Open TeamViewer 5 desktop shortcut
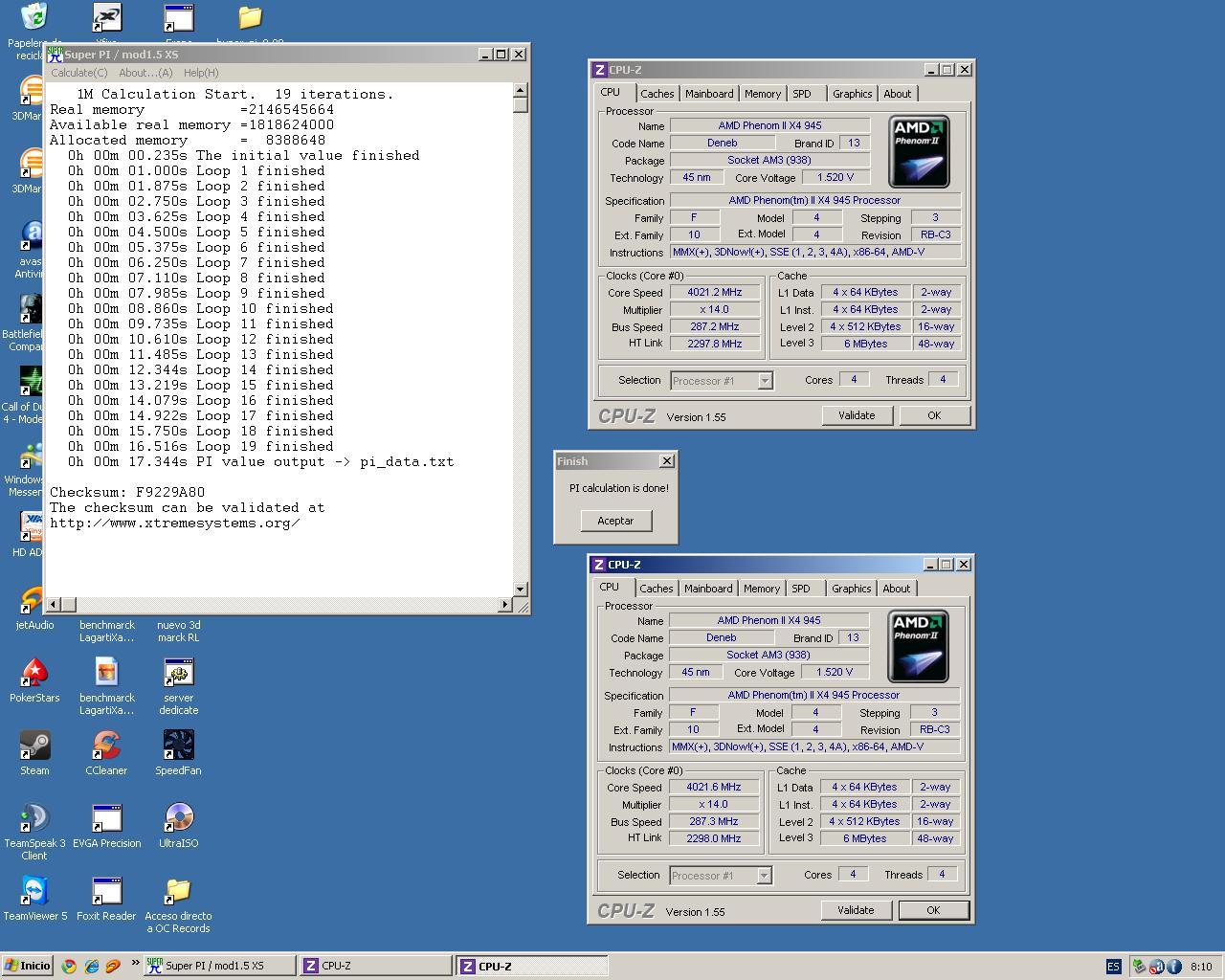This screenshot has width=1225, height=980. tap(34, 891)
